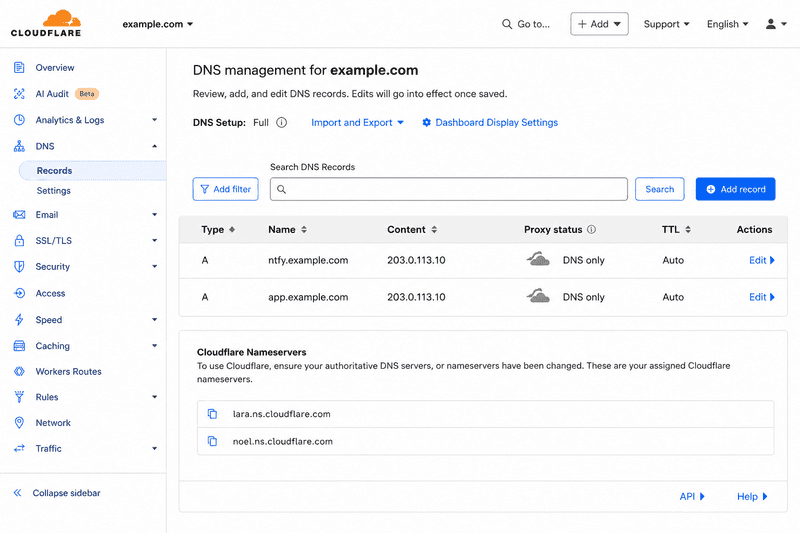800x533 pixels.
Task: Open Import and Export dropdown
Action: click(x=357, y=122)
